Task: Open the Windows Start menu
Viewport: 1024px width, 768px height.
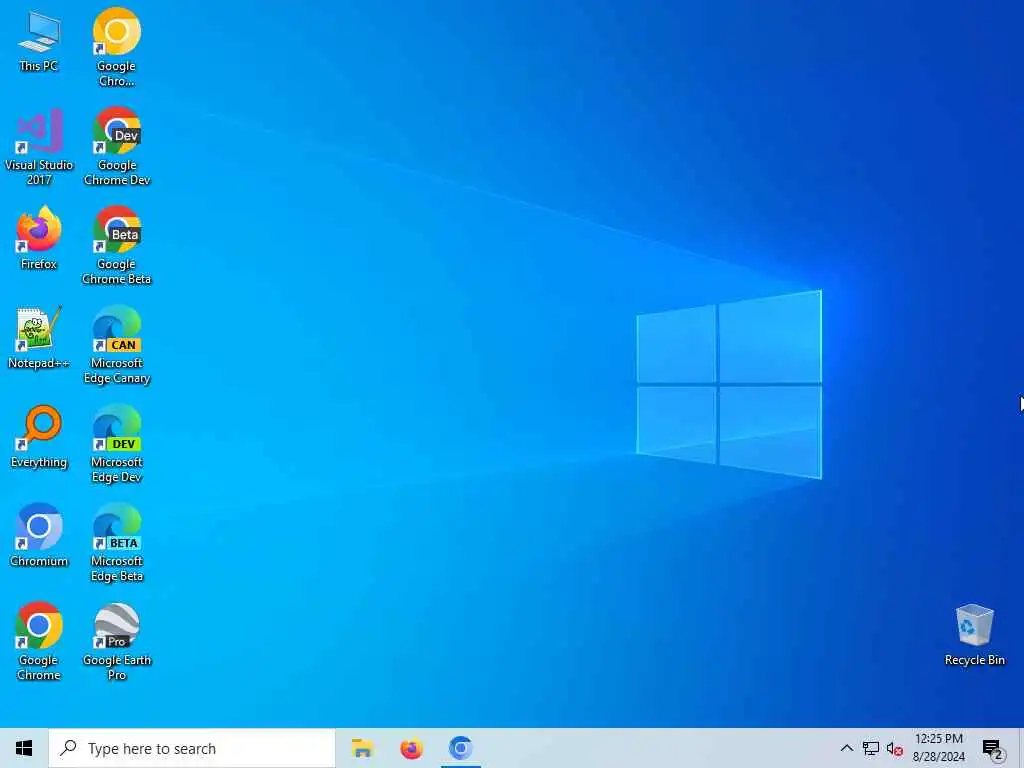Action: [x=24, y=748]
